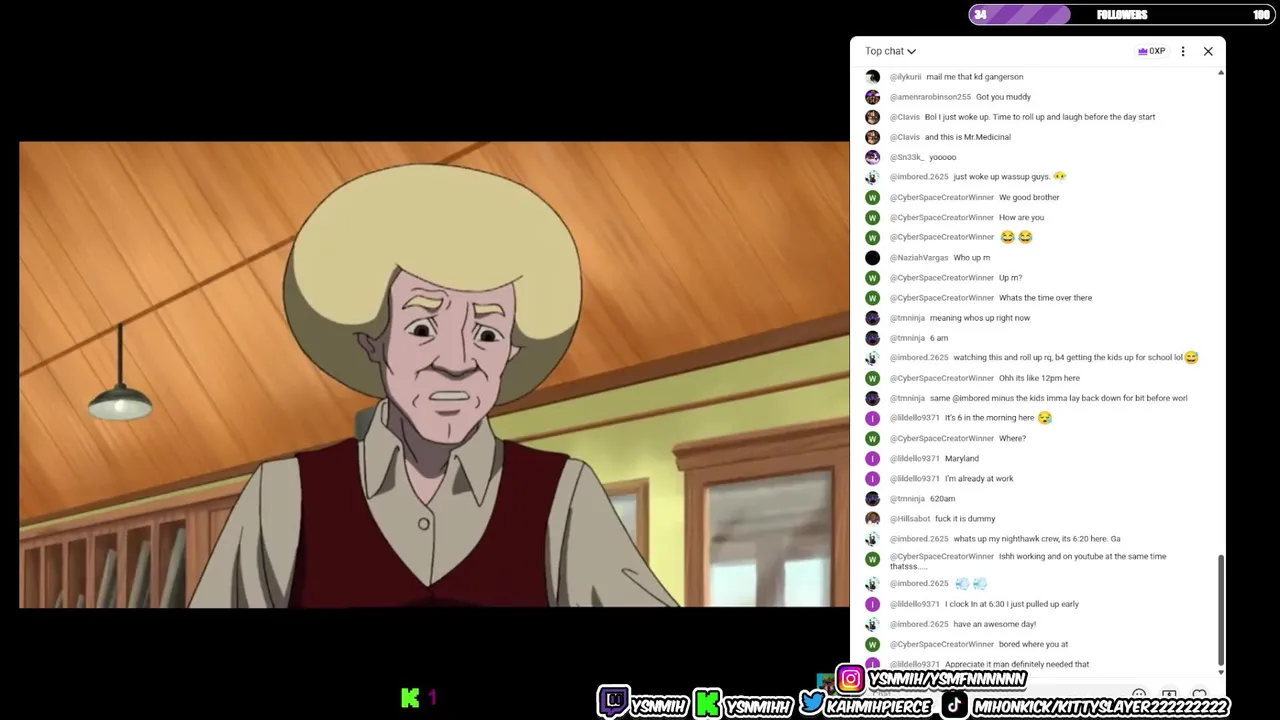
Task: Click message 'and this is Mr.Medicinal'
Action: pos(968,137)
